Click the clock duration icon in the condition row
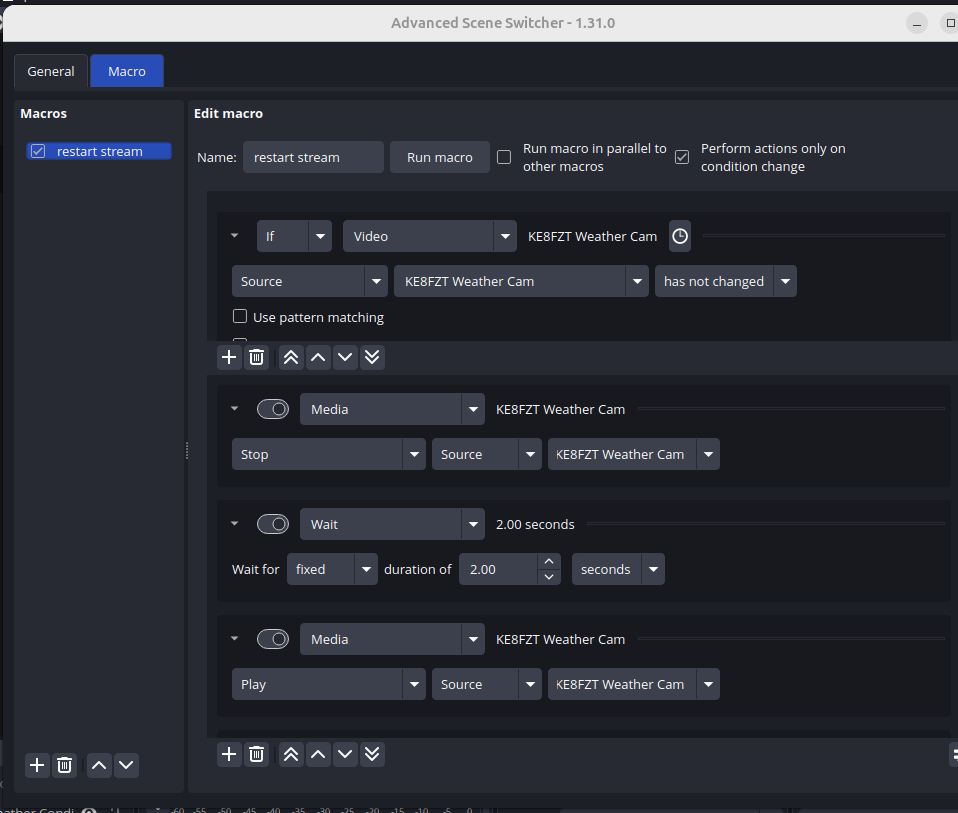The image size is (958, 813). click(x=680, y=236)
